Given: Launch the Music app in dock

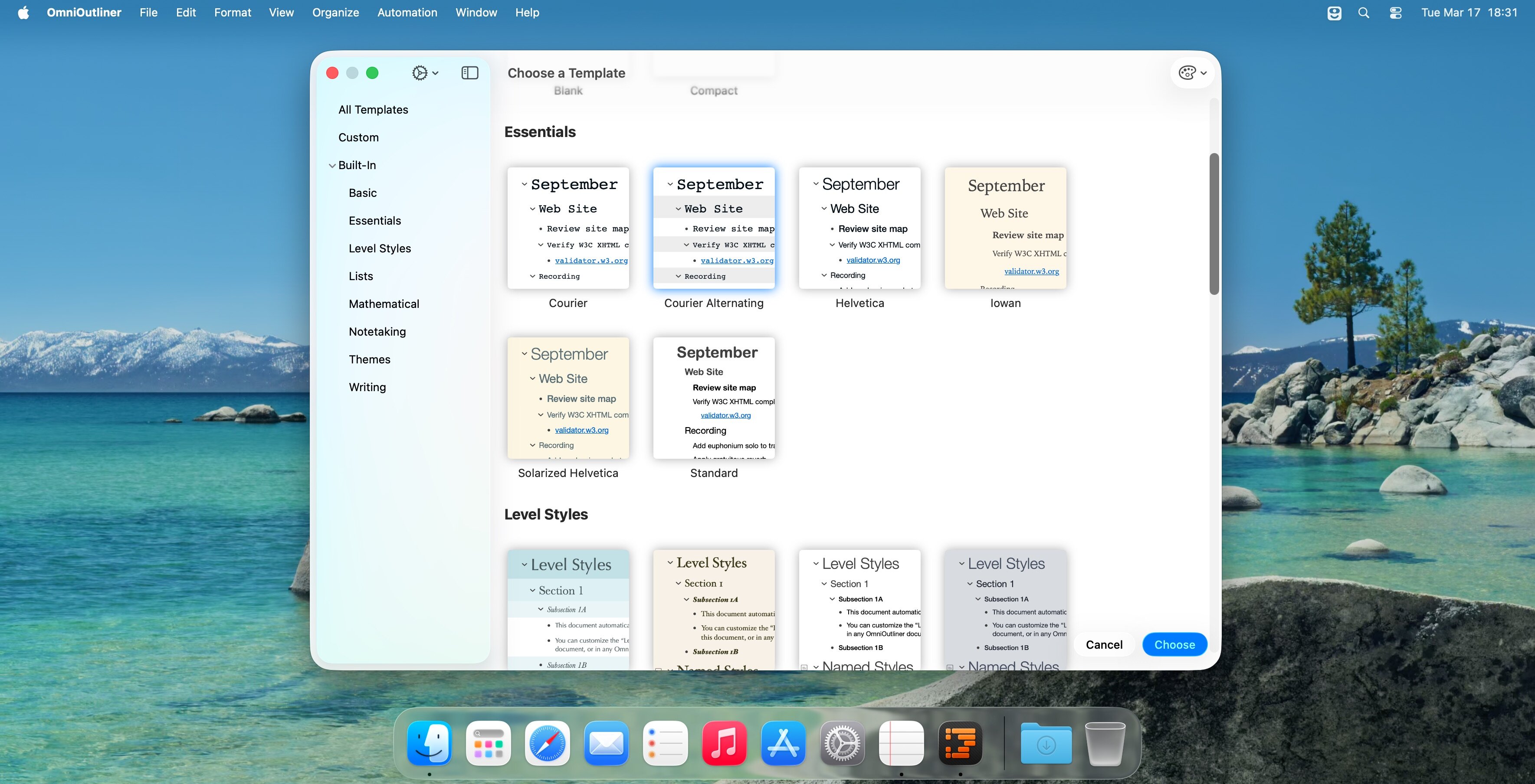Looking at the screenshot, I should [x=724, y=743].
